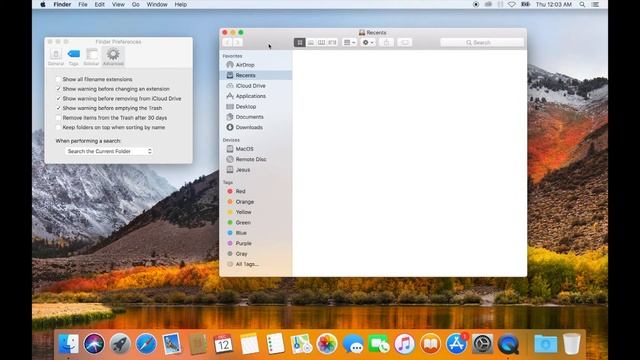Open the Help menu
This screenshot has height=360, width=640.
pyautogui.click(x=181, y=4)
